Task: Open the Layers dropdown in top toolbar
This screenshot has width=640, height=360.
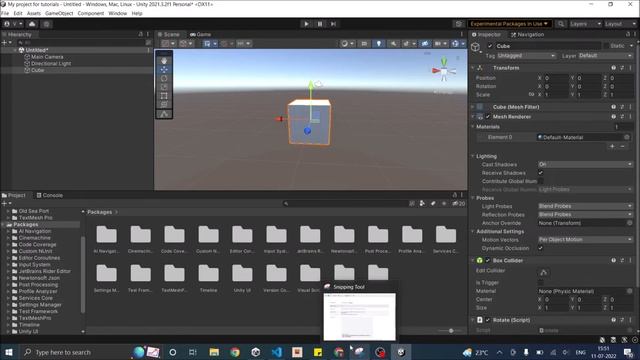Action: 585,24
